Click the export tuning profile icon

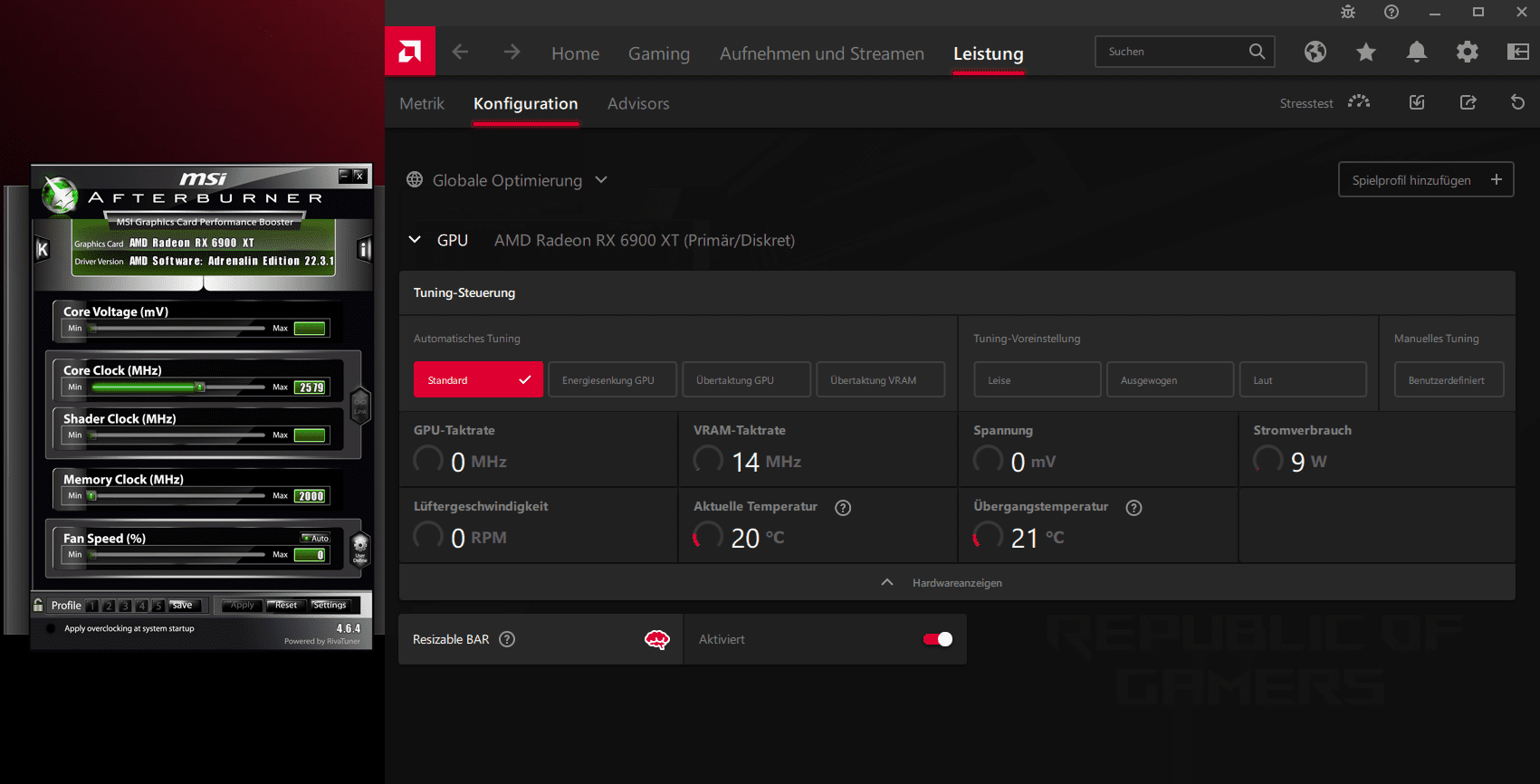[1468, 103]
